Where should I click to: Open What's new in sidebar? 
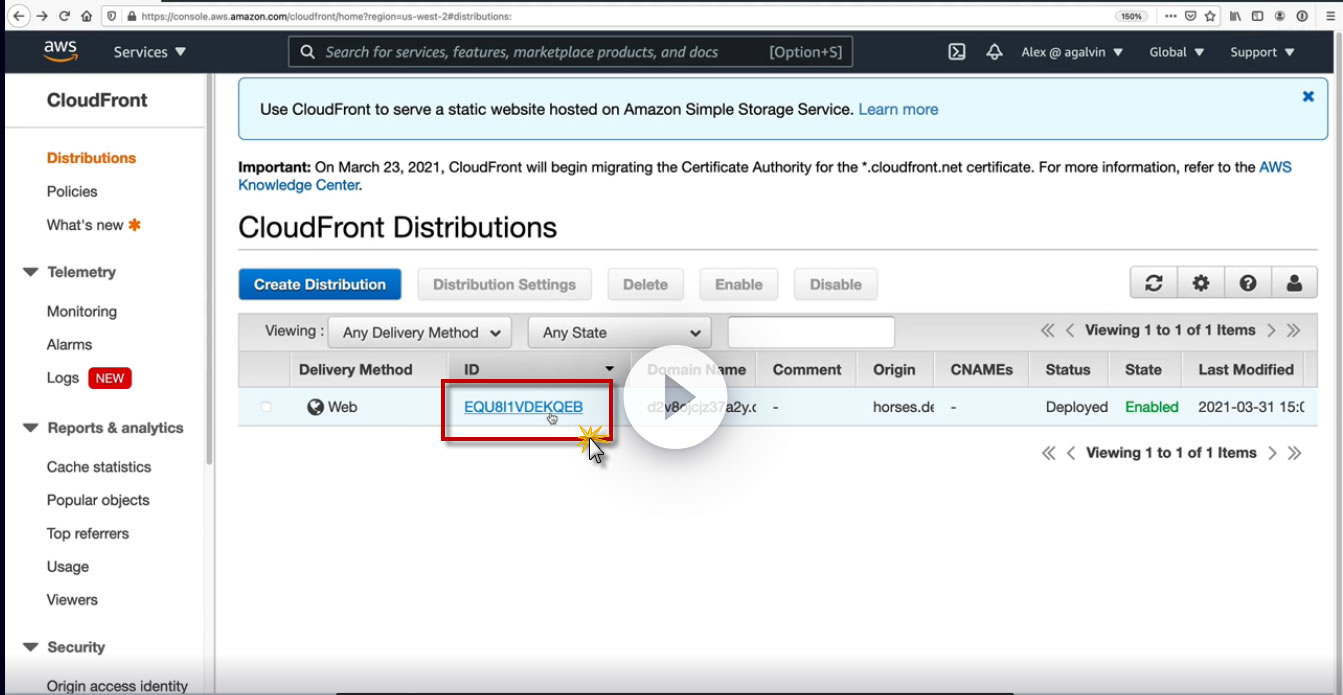point(85,225)
